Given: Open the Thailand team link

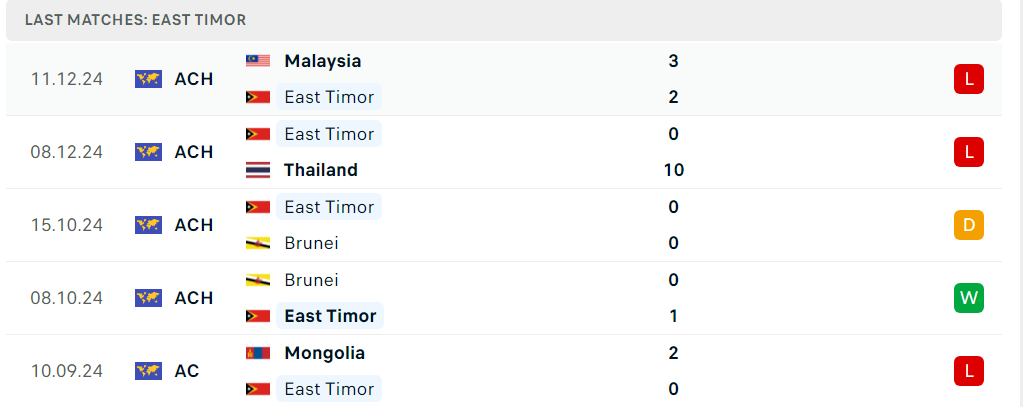Looking at the screenshot, I should (x=320, y=170).
